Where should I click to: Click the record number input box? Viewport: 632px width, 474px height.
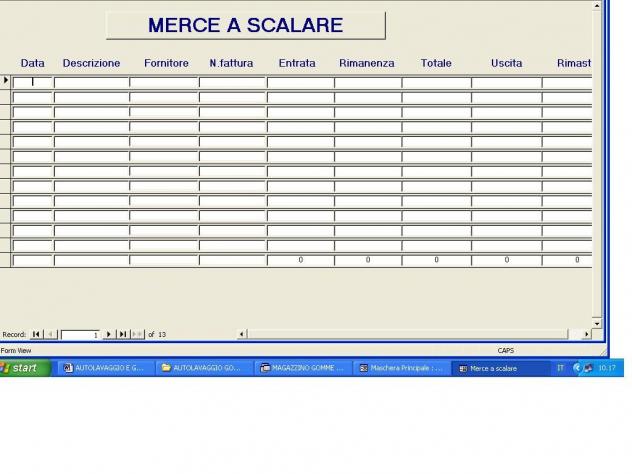pyautogui.click(x=80, y=335)
